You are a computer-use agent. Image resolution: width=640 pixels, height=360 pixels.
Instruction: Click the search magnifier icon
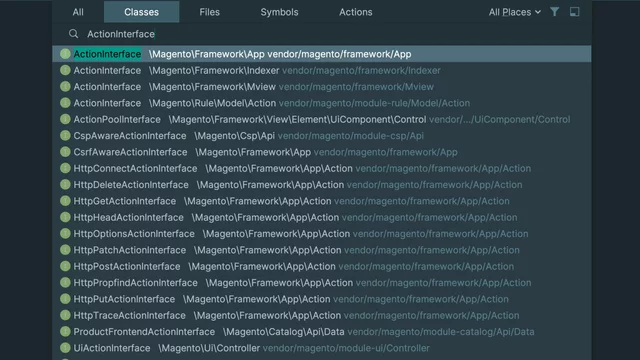coord(73,34)
